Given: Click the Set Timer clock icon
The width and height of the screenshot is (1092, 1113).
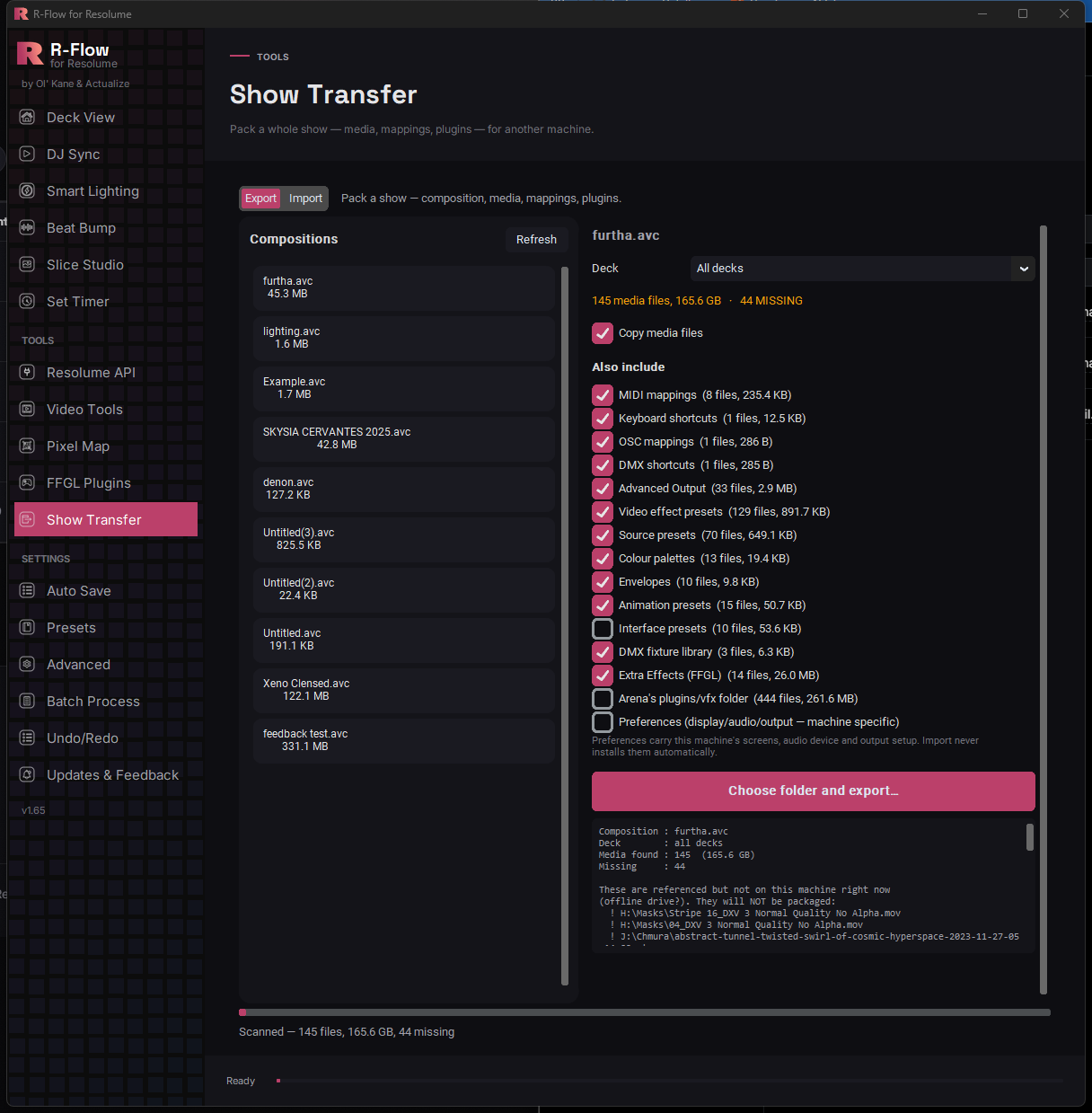Looking at the screenshot, I should (27, 301).
